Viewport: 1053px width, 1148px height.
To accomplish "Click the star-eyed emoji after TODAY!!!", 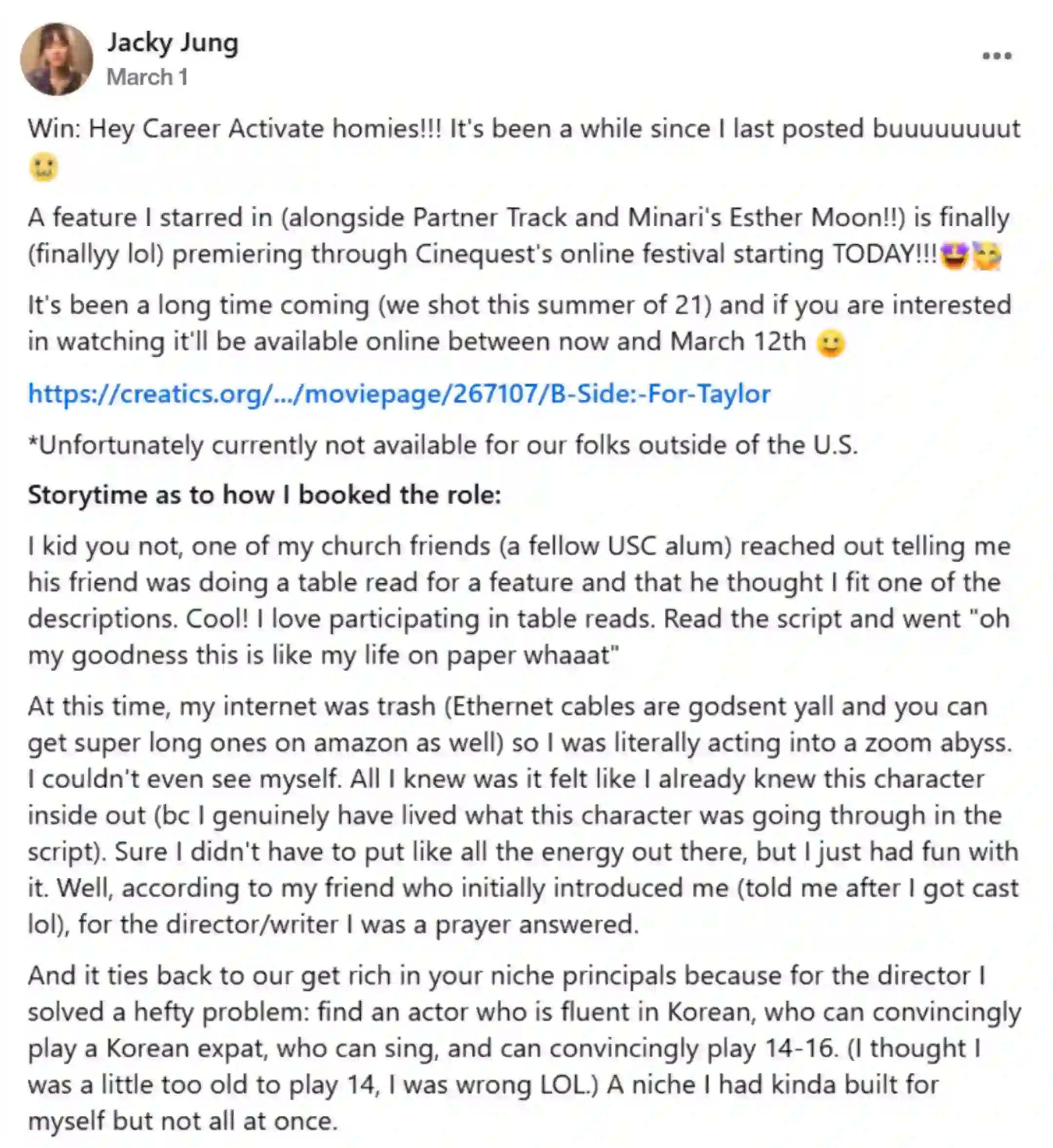I will [x=955, y=256].
